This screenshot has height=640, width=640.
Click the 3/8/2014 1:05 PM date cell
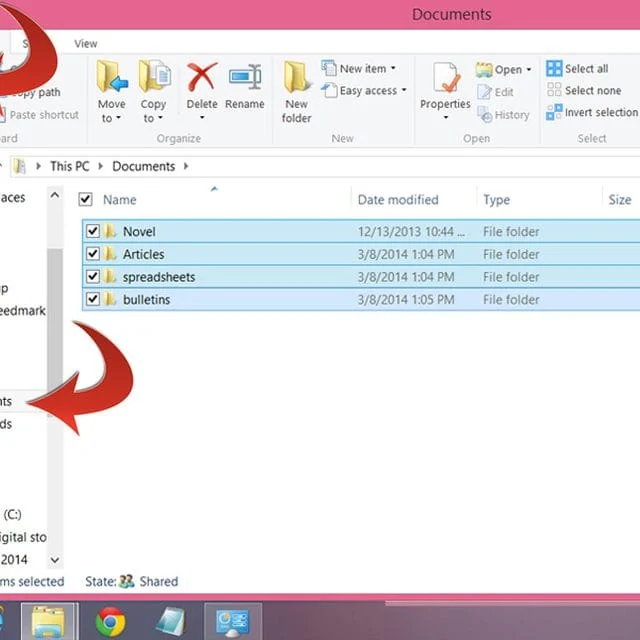pos(406,299)
